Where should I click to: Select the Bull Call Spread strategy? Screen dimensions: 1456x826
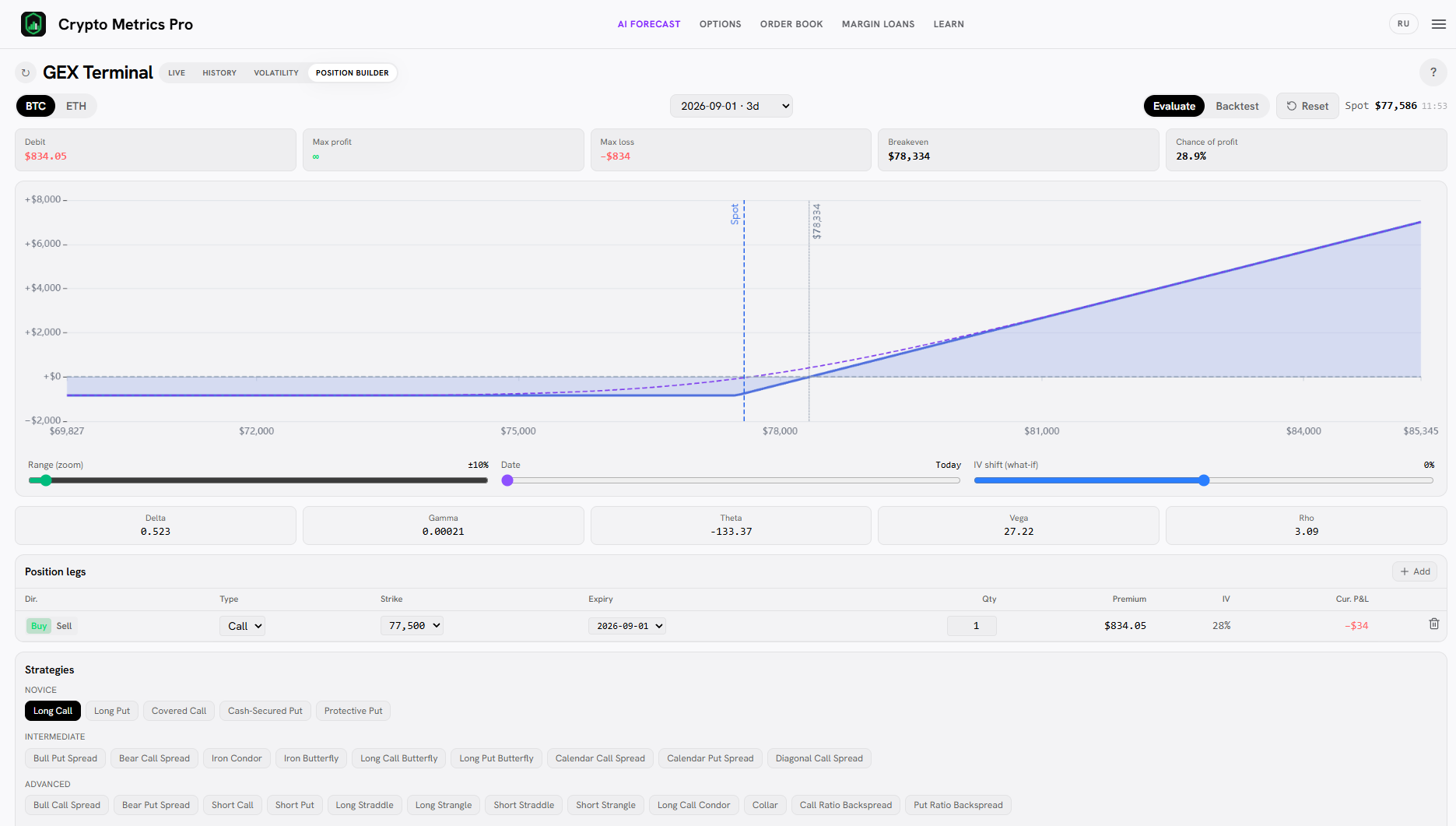pyautogui.click(x=67, y=805)
